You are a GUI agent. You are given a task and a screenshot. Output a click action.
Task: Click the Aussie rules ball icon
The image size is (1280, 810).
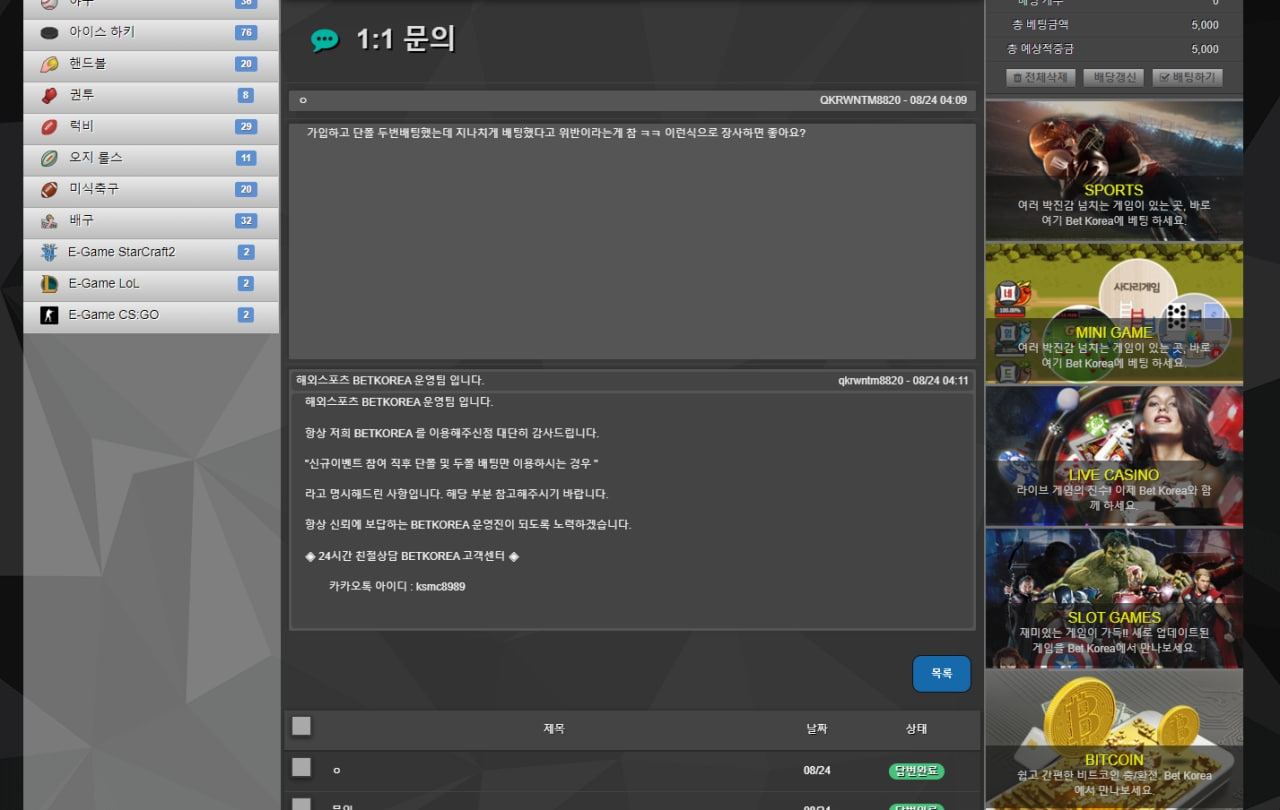tap(49, 158)
